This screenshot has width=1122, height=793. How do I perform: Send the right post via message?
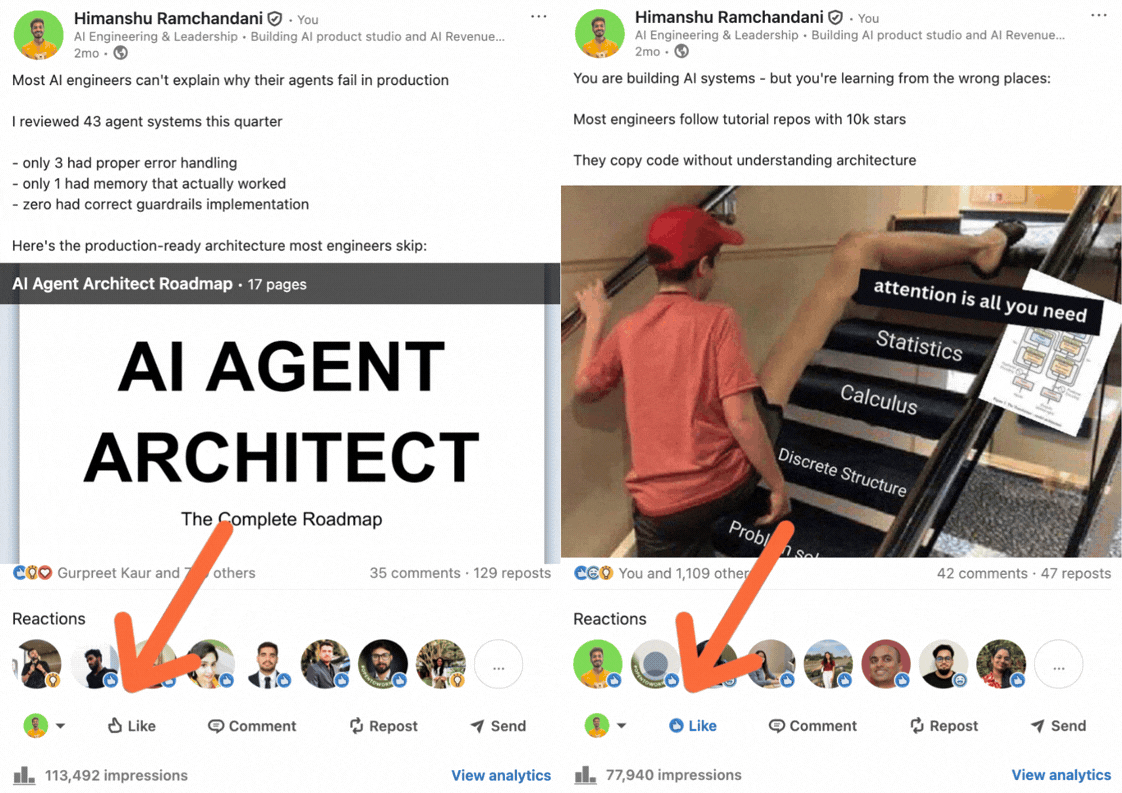click(x=1058, y=726)
